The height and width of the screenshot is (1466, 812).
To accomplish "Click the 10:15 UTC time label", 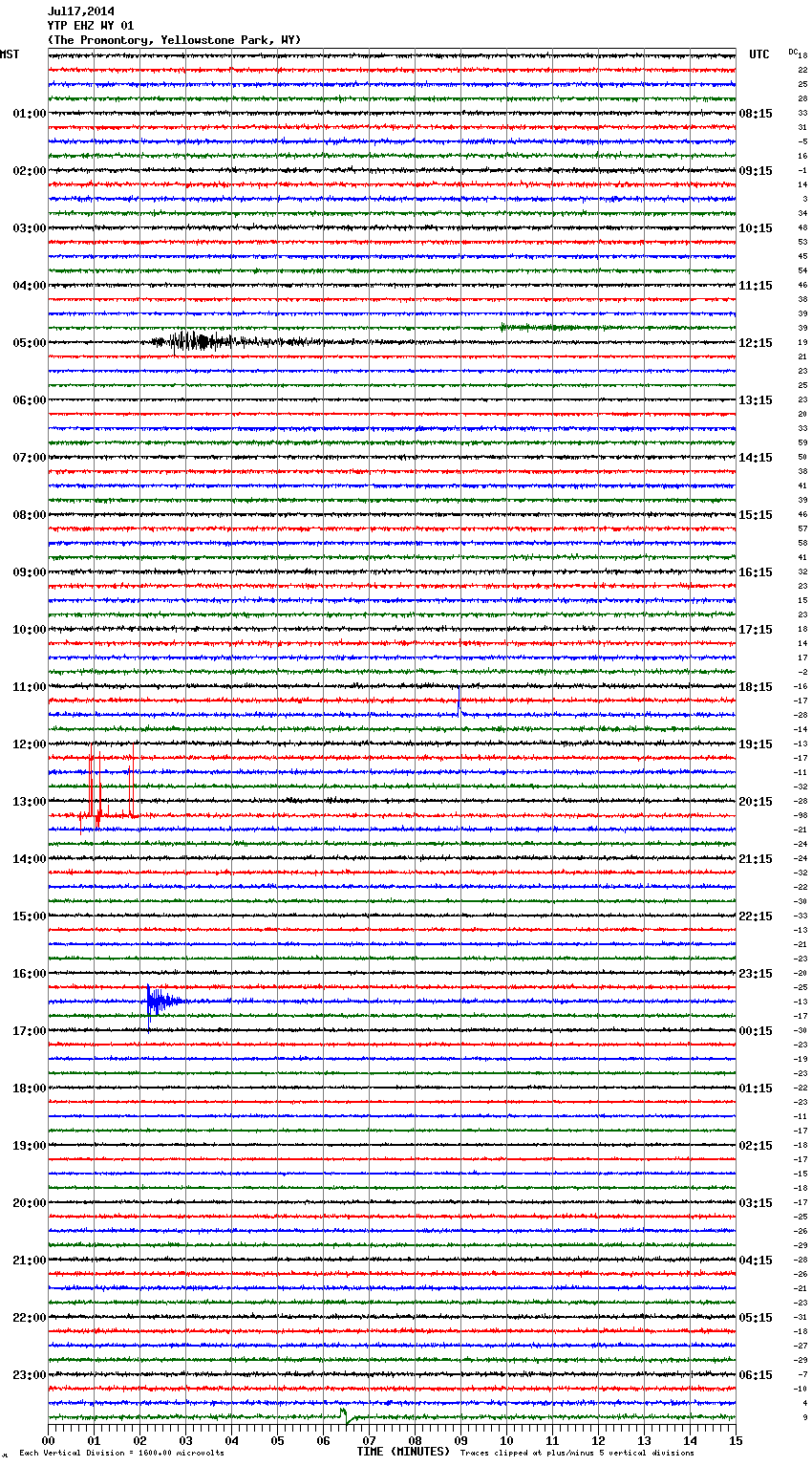I will click(756, 228).
